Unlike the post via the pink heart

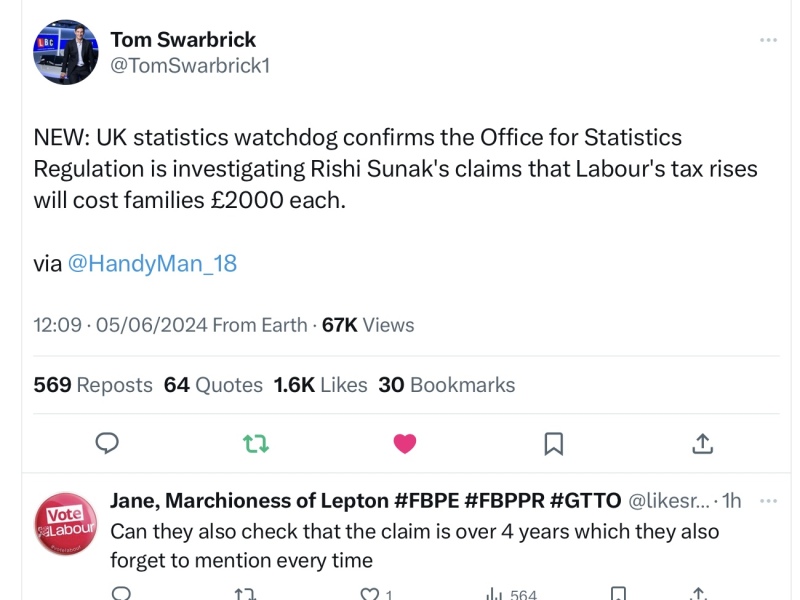[x=405, y=443]
